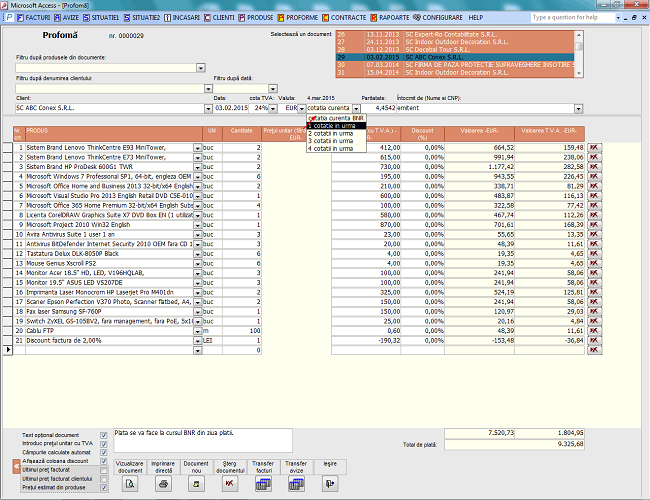This screenshot has width=650, height=500.
Task: Delete row 18 Fax laser Samsung line
Action: (594, 311)
